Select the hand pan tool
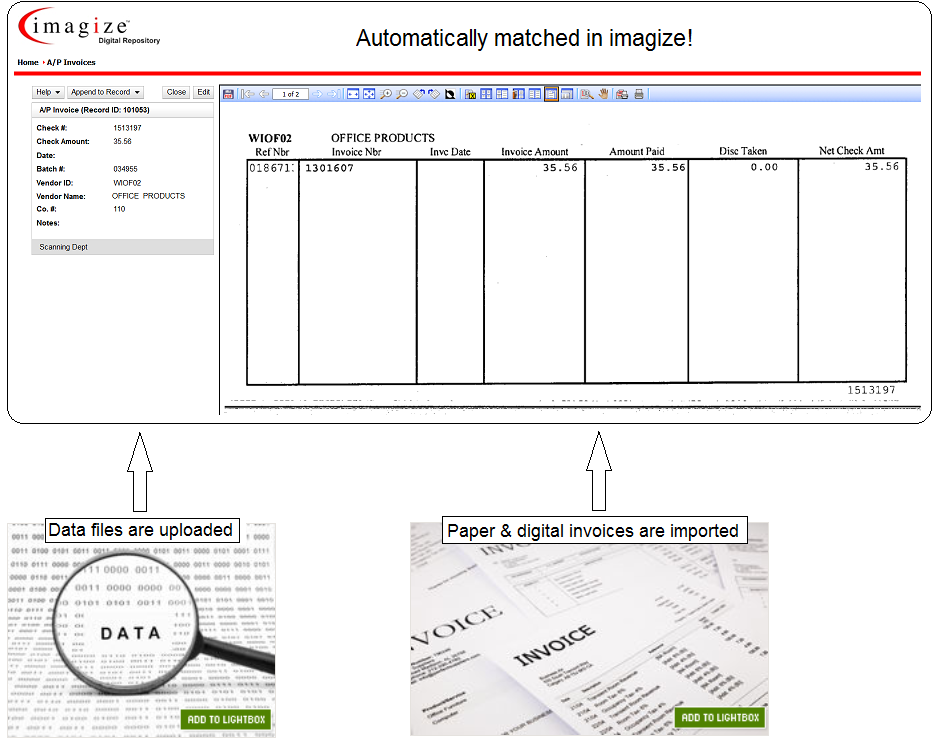The height and width of the screenshot is (740, 938). click(604, 94)
